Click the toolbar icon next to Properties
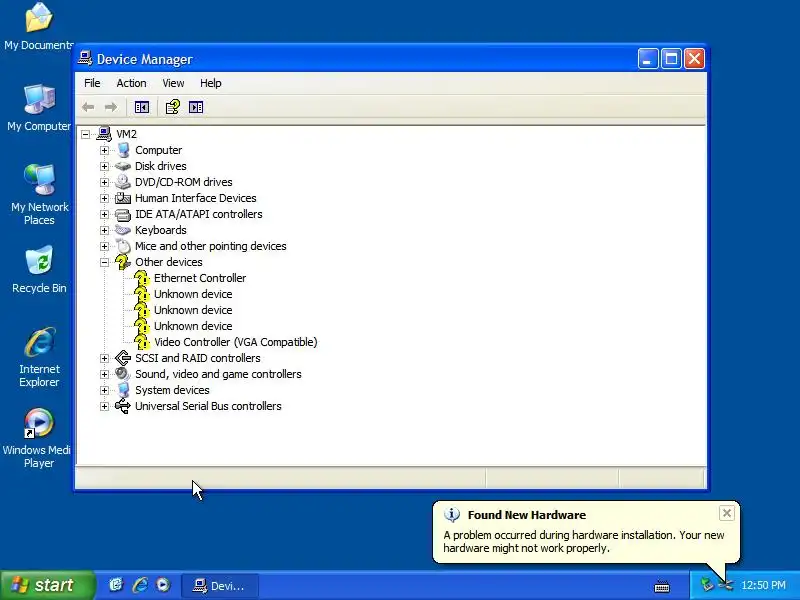Screen dimensions: 800x600 pyautogui.click(x=196, y=107)
